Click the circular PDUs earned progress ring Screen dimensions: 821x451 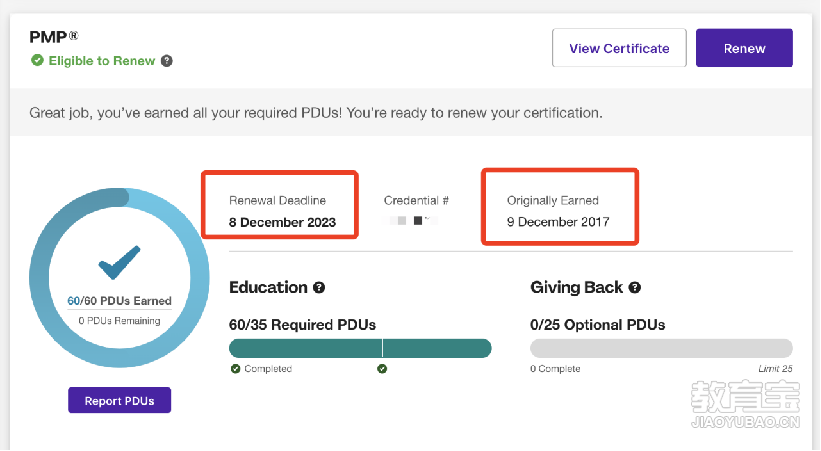pos(119,278)
